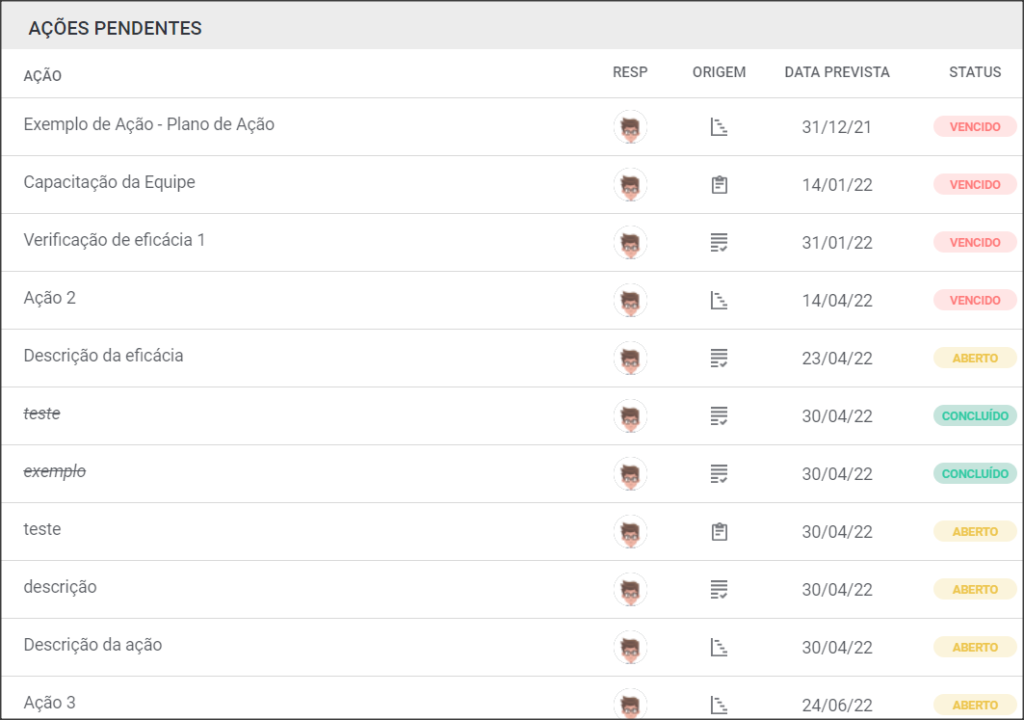
Task: Select the ABERTO badge for Descrição da eficácia
Action: tap(974, 358)
